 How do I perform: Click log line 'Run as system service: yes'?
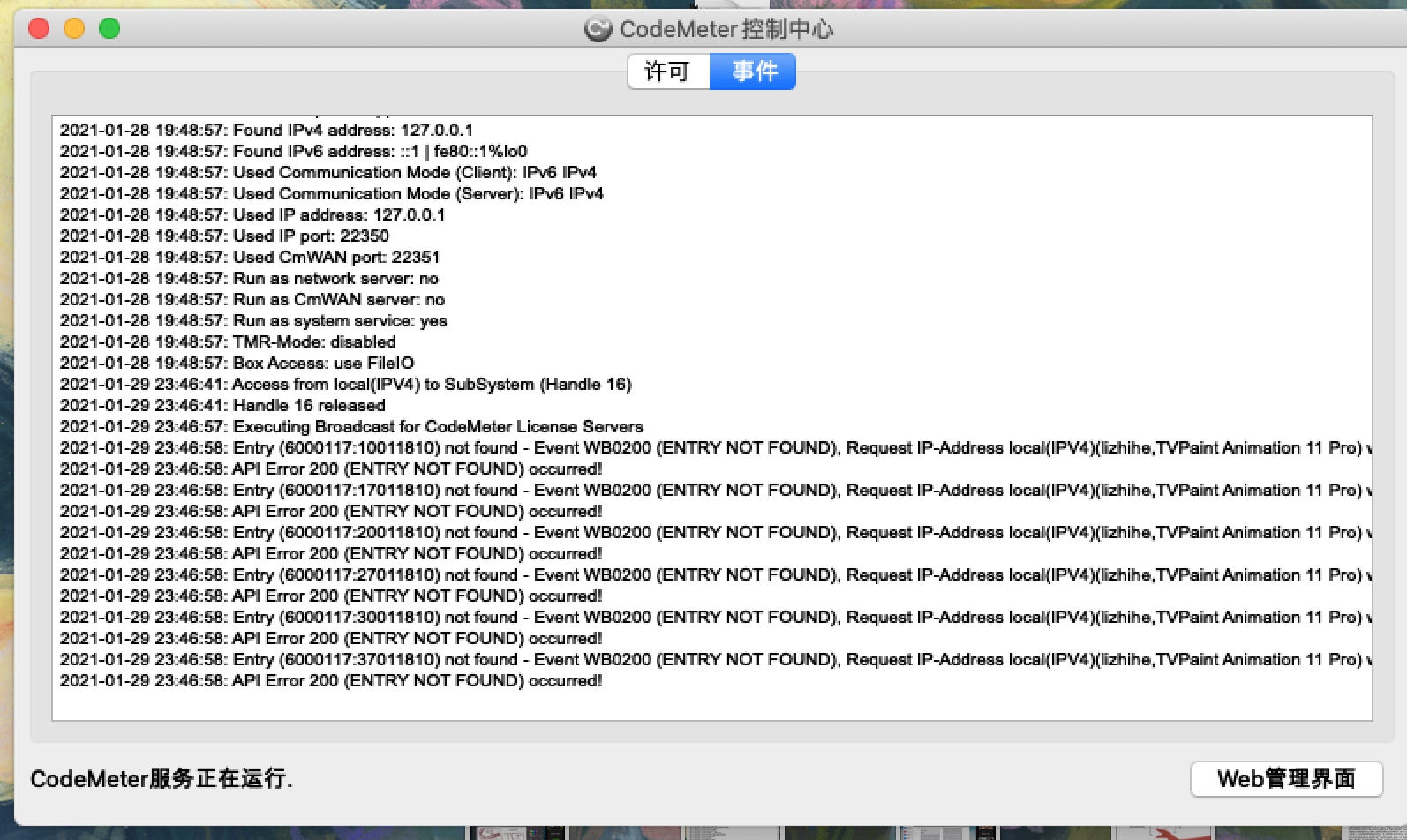tap(253, 320)
